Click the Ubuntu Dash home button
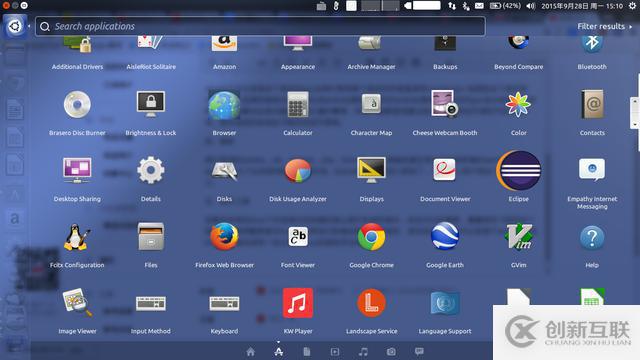The width and height of the screenshot is (640, 360). point(15,27)
